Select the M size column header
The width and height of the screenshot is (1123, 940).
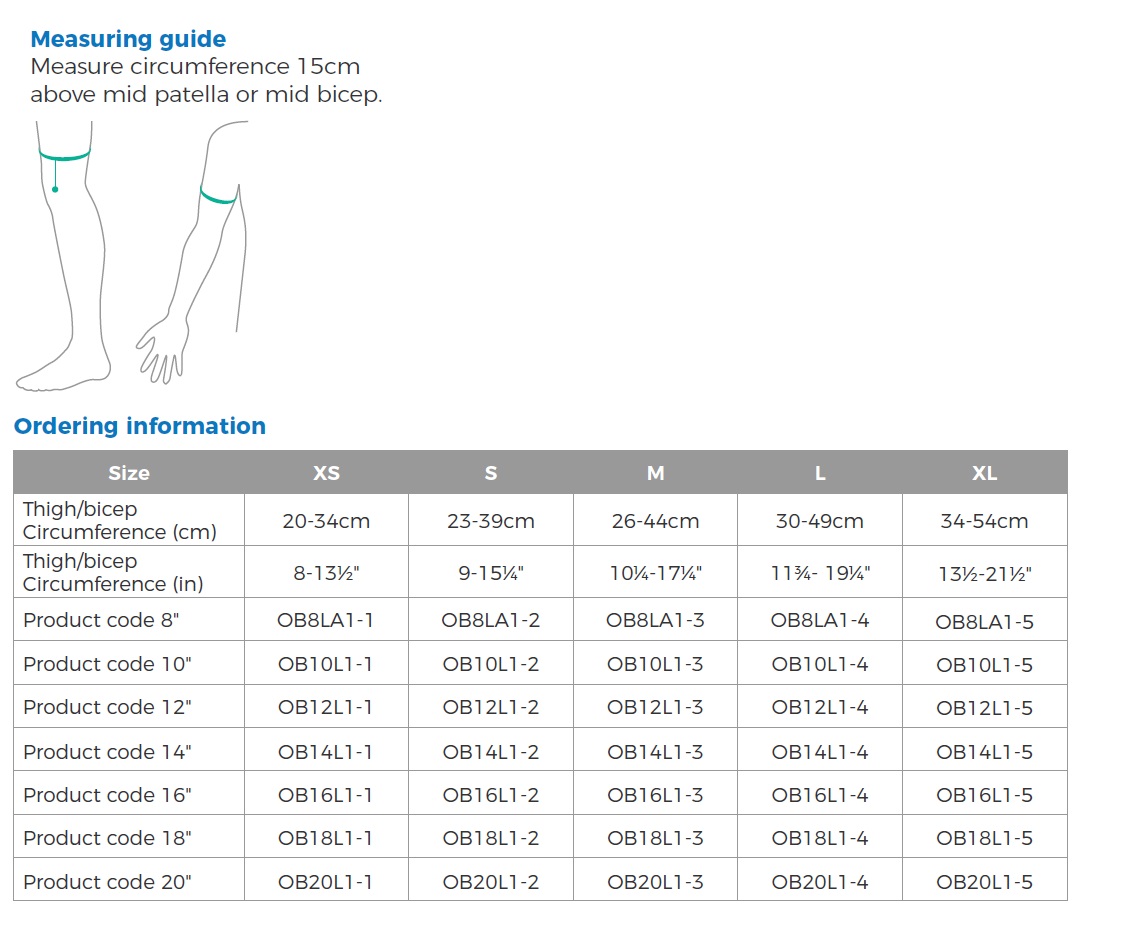[655, 473]
